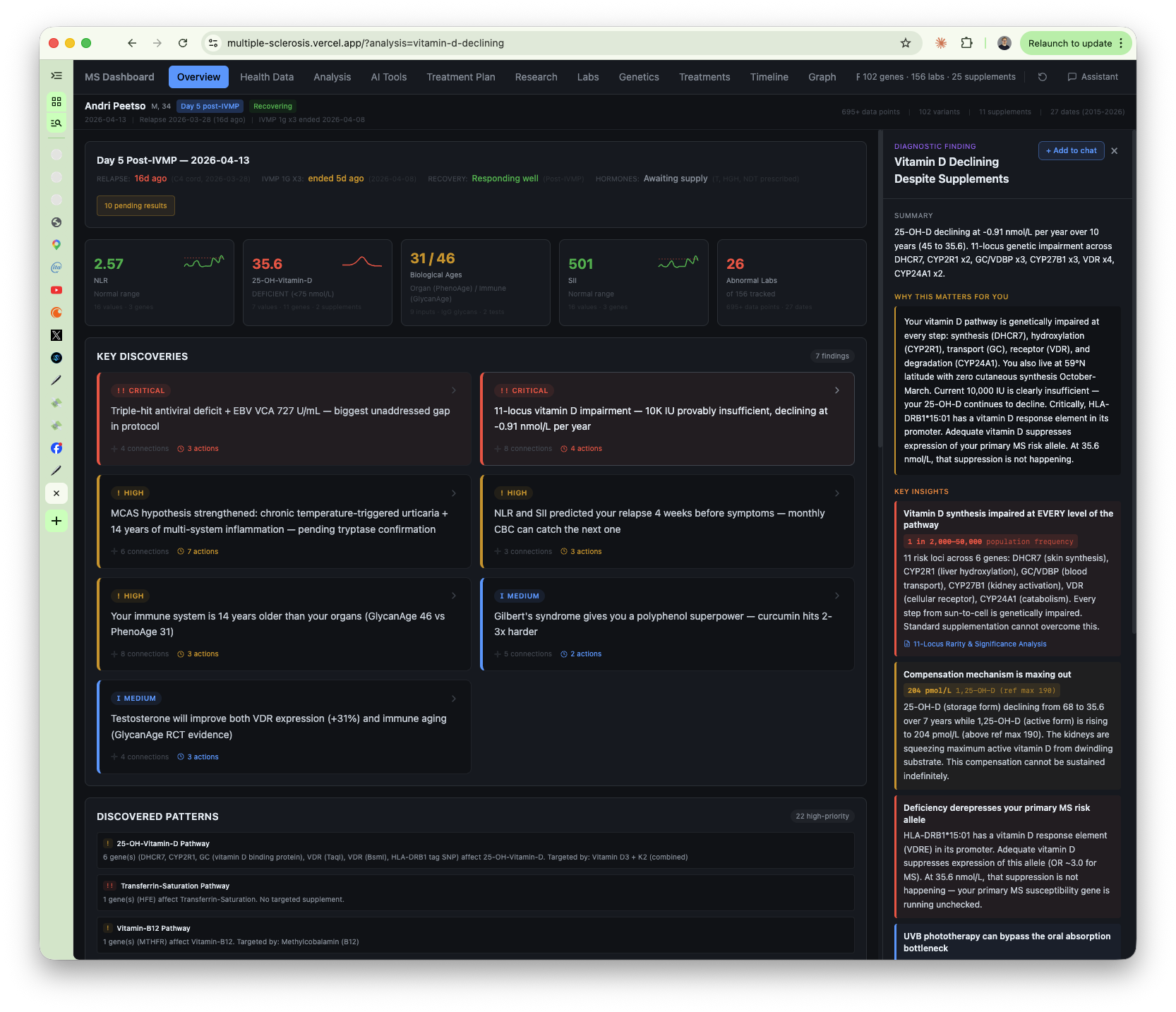Open YouTube from the browser sidebar

[x=56, y=290]
